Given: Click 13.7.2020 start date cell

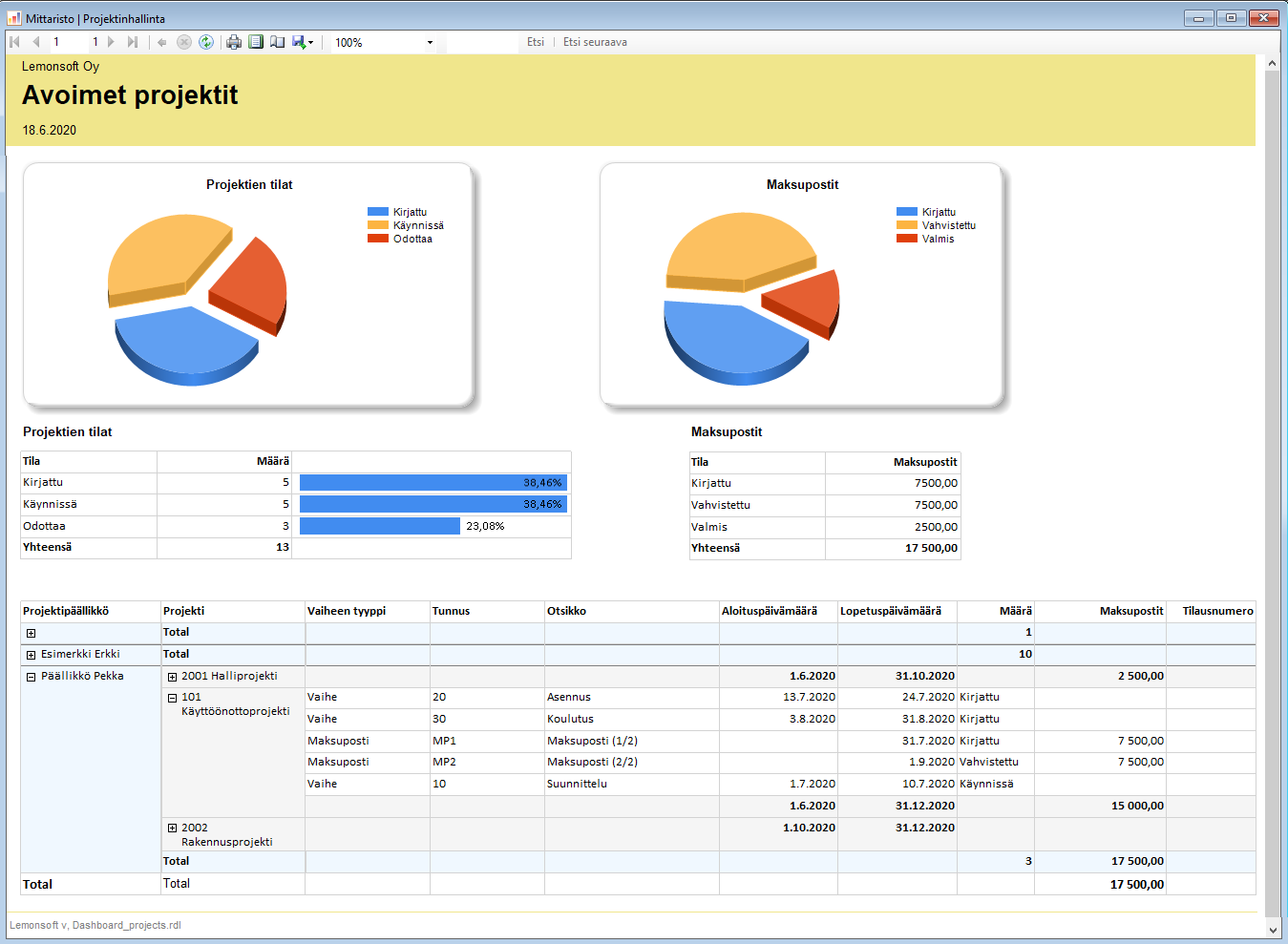Looking at the screenshot, I should point(778,698).
